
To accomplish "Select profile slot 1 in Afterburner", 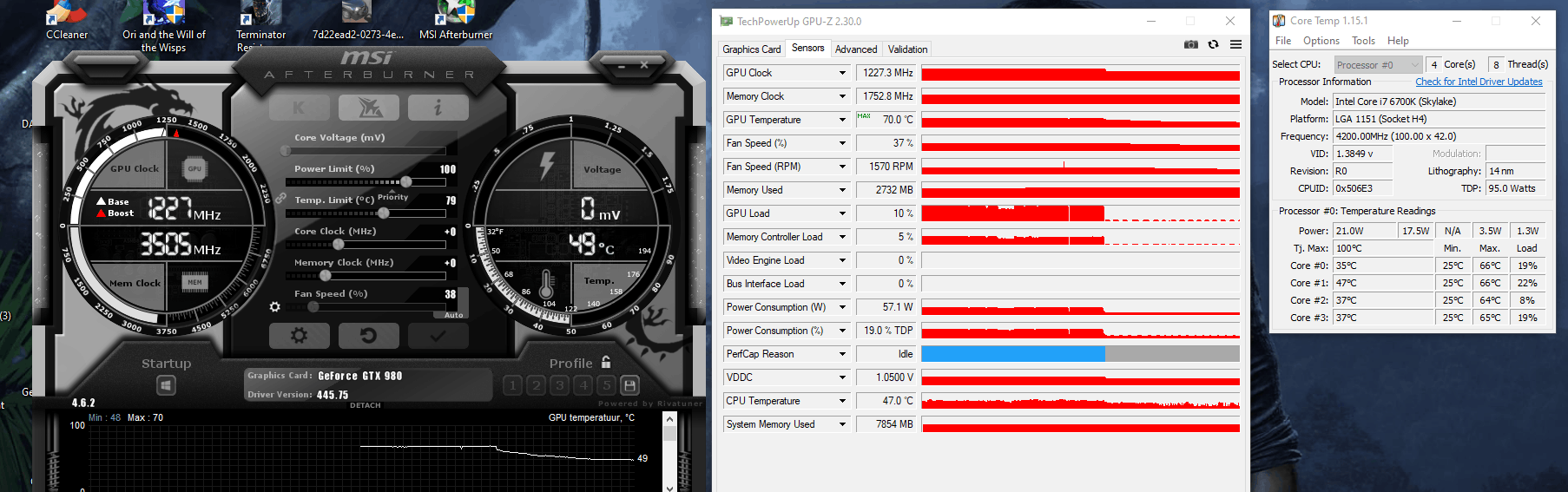I will [513, 384].
